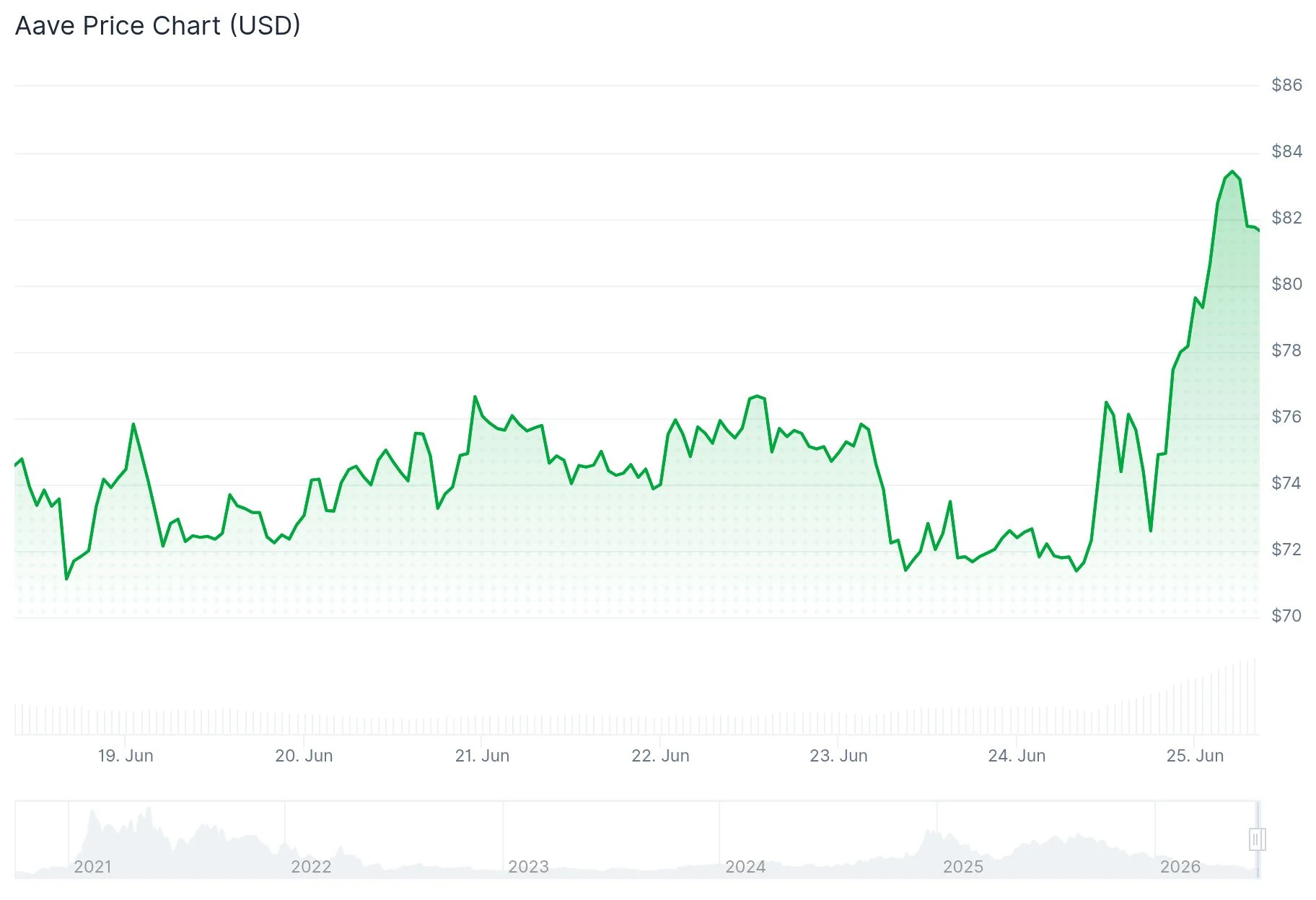The image size is (1316, 900).
Task: Click the 2021 label in the navigator
Action: click(x=92, y=867)
